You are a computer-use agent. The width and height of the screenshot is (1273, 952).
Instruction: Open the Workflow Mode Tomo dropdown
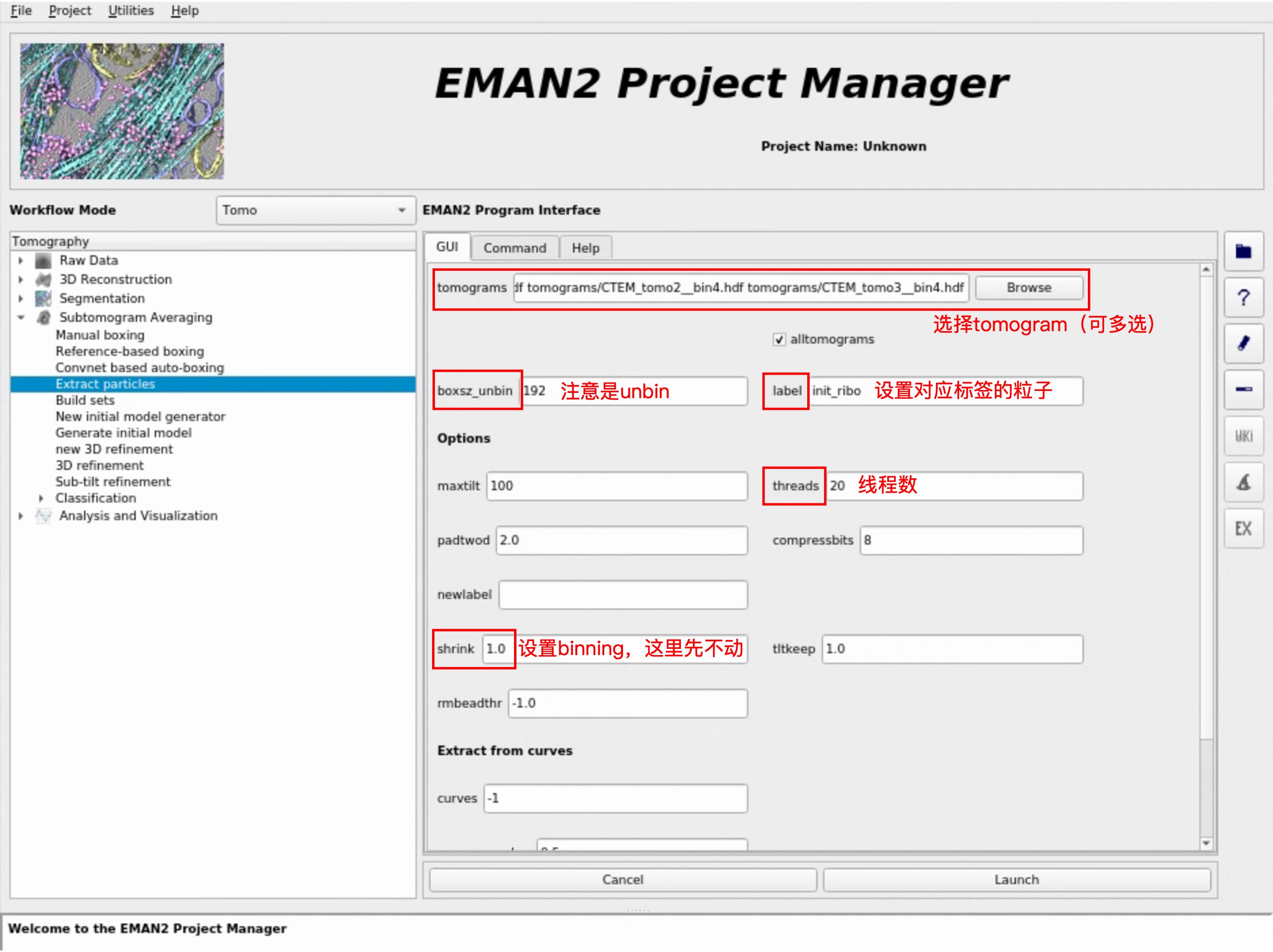click(315, 211)
